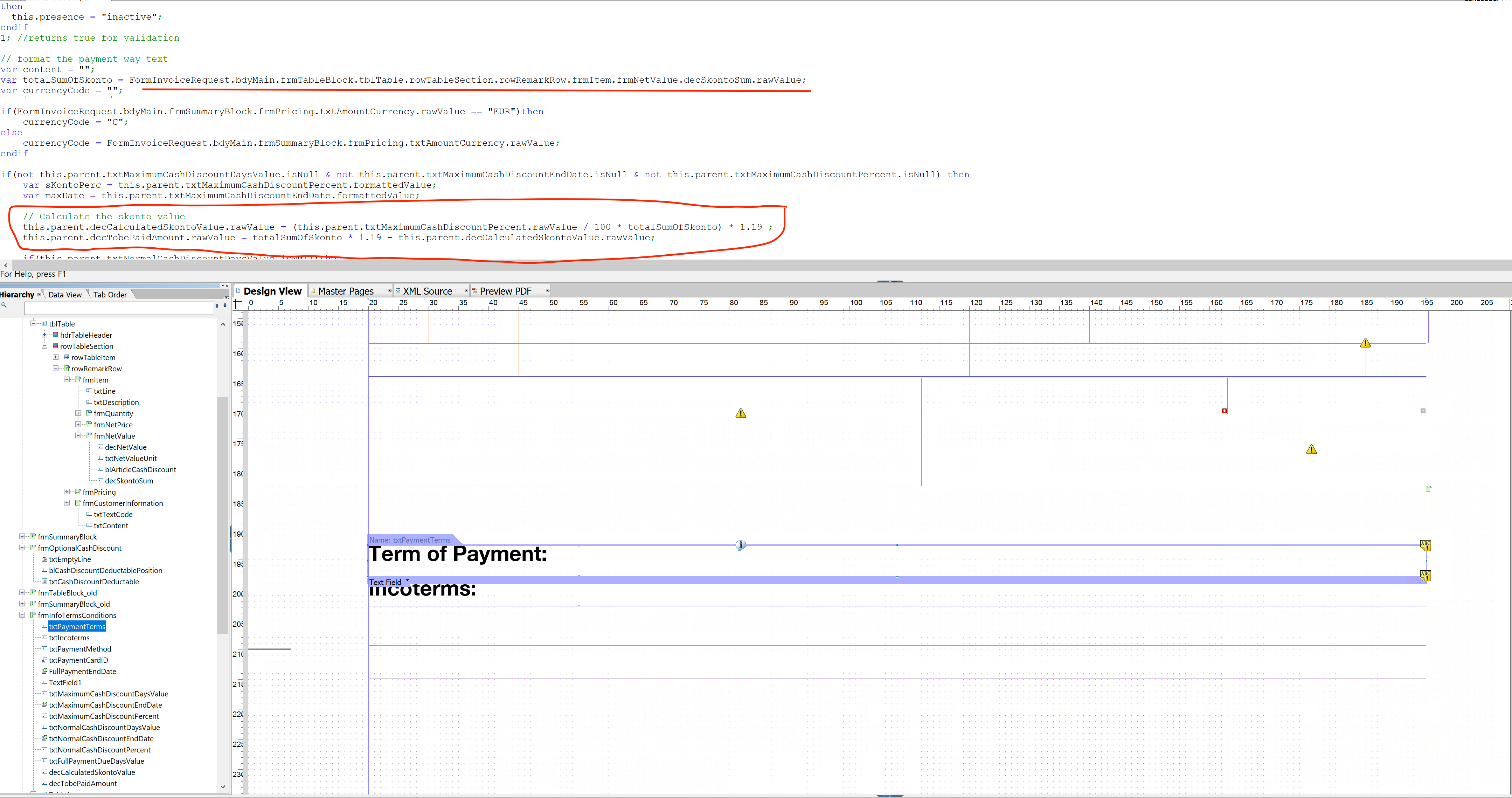This screenshot has height=798, width=1512.
Task: Click the yellow warning triangle in the design canvas
Action: point(740,413)
